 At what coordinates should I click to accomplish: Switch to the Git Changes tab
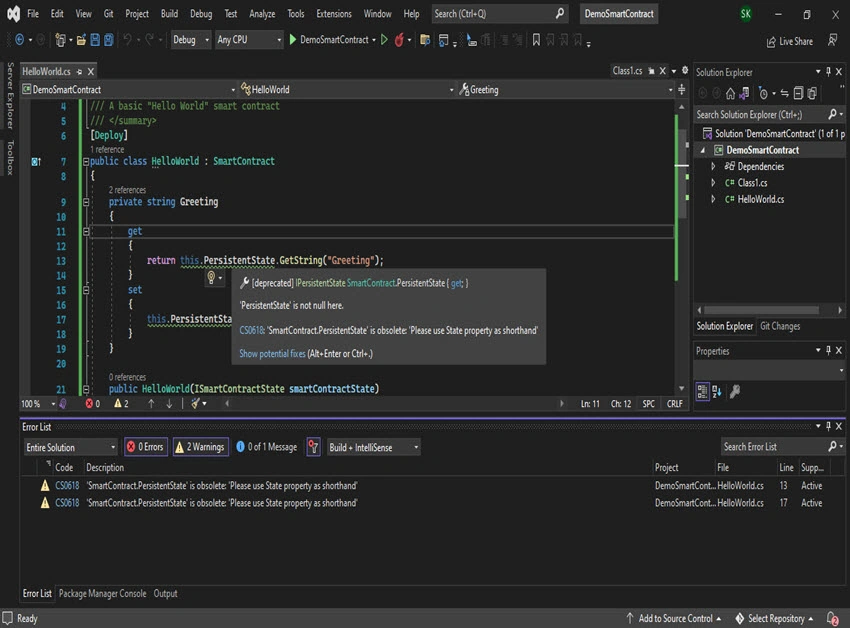click(780, 326)
